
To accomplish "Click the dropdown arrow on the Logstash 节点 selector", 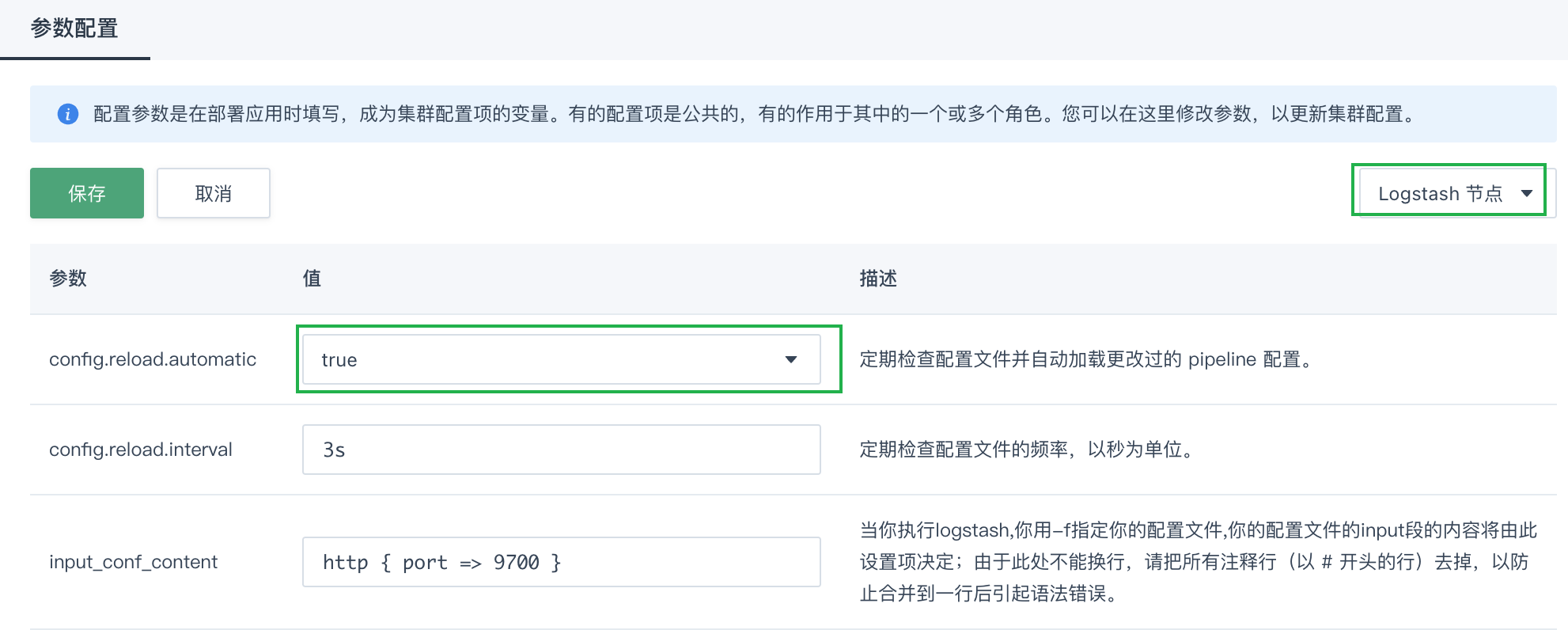I will pos(1528,192).
